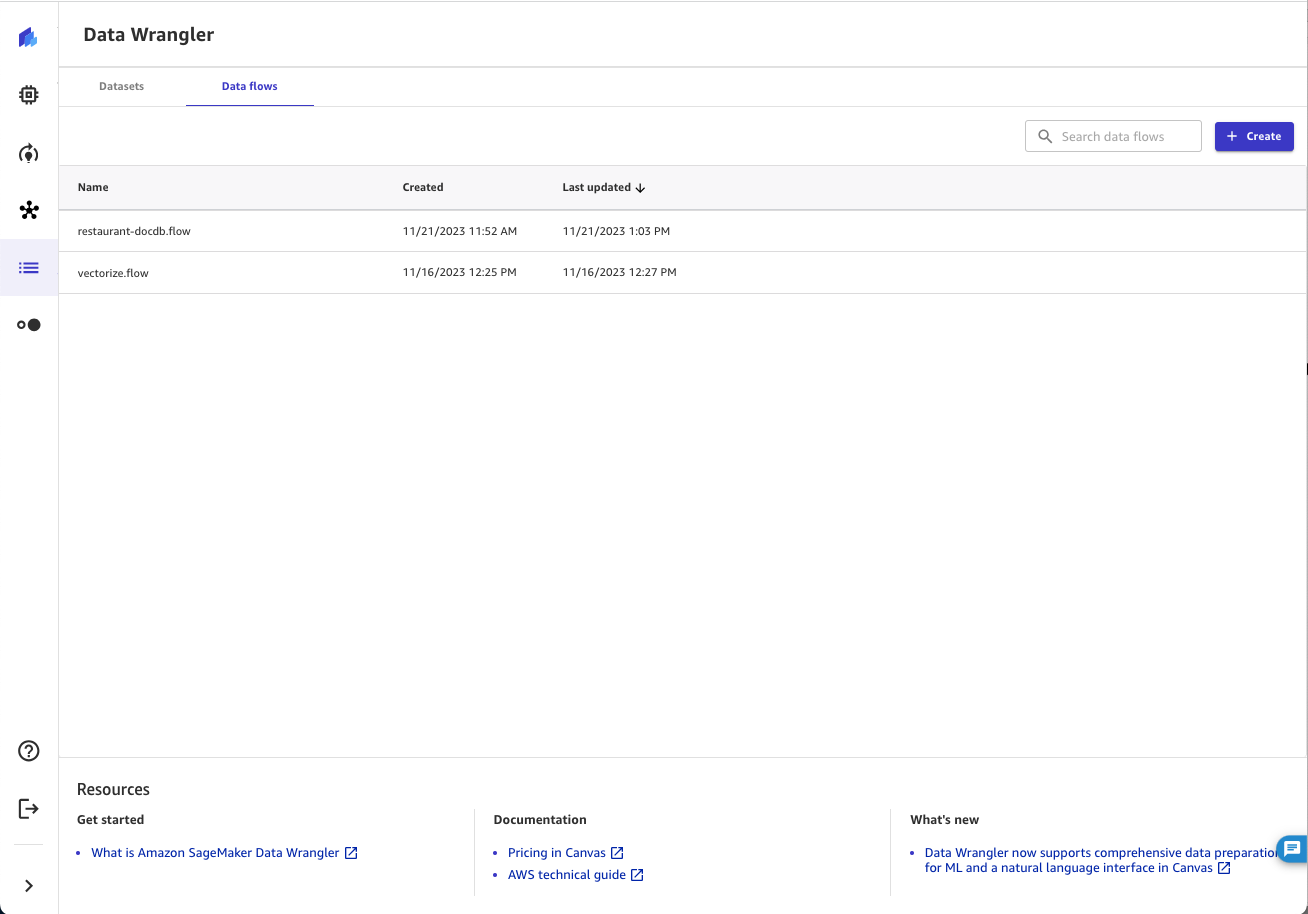Image resolution: width=1308 pixels, height=914 pixels.
Task: Open the AWS technical guide link
Action: 567,875
